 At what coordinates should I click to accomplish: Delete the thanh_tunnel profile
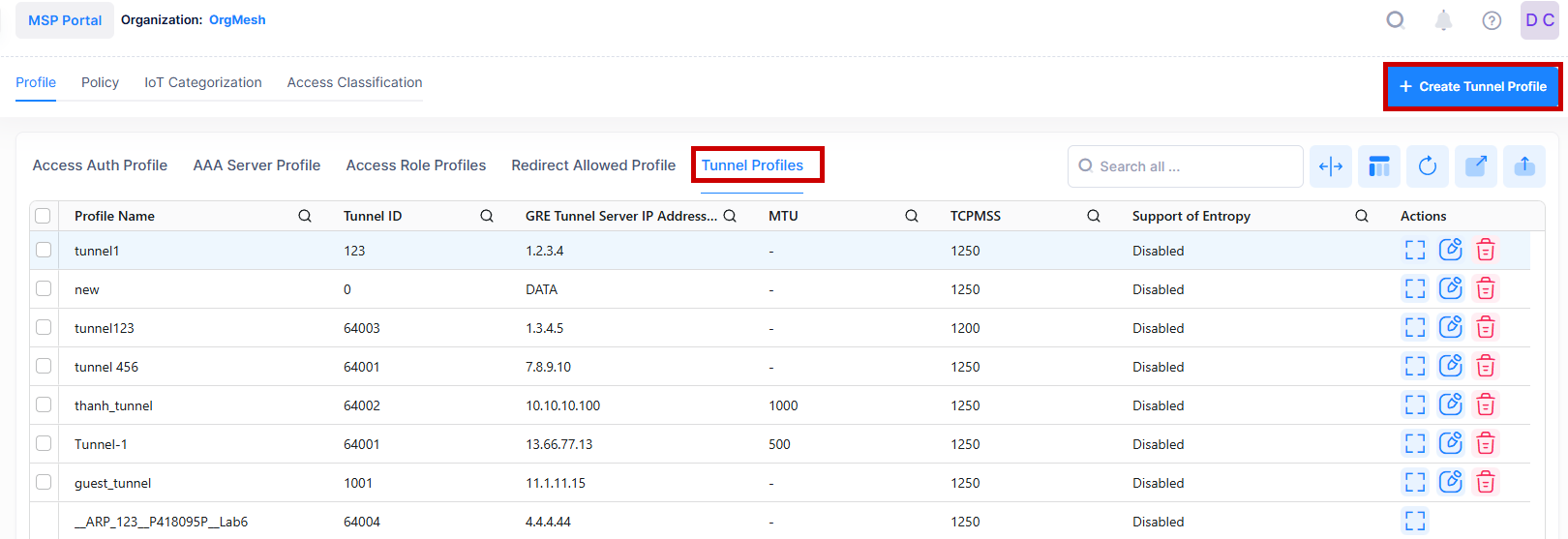[x=1486, y=404]
